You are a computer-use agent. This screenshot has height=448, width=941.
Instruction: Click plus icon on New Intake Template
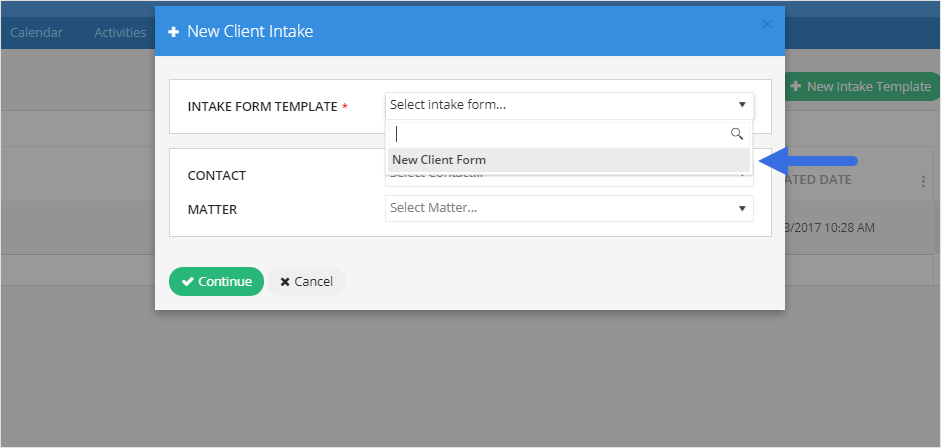tap(796, 86)
